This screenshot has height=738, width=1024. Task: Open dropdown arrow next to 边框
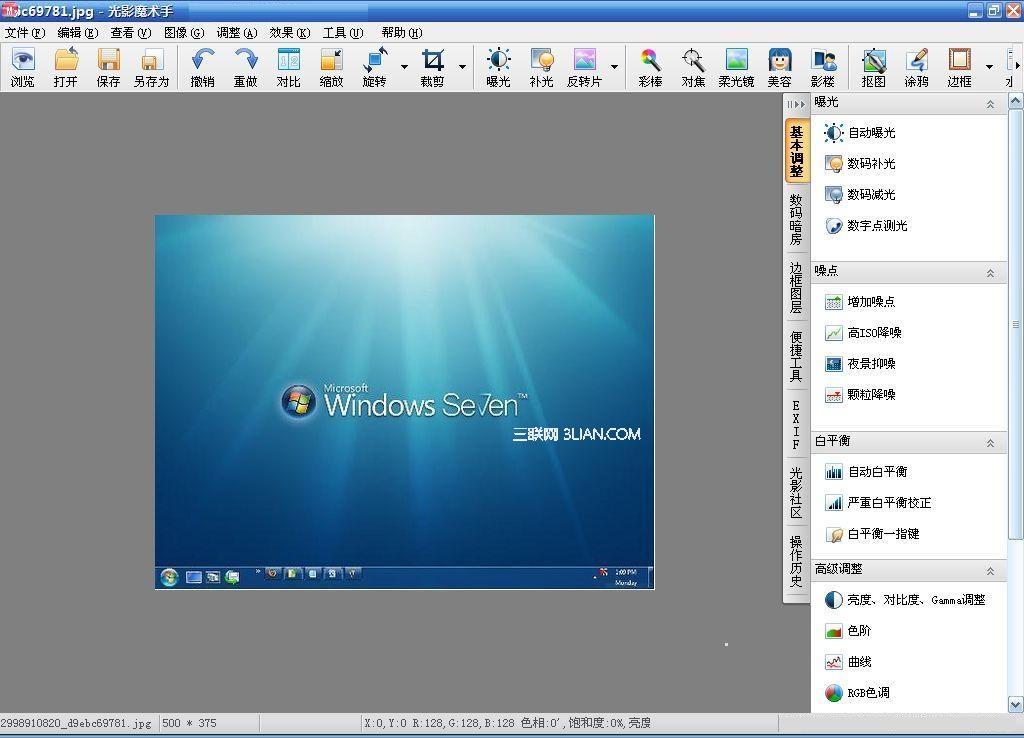point(989,67)
